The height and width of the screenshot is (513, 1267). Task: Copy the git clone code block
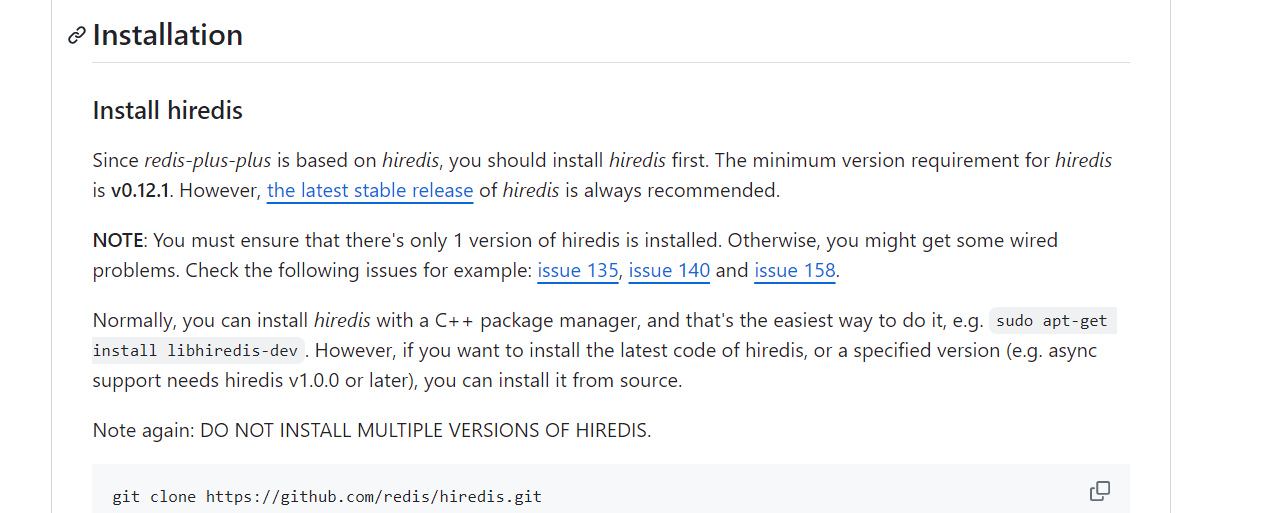[x=1100, y=491]
